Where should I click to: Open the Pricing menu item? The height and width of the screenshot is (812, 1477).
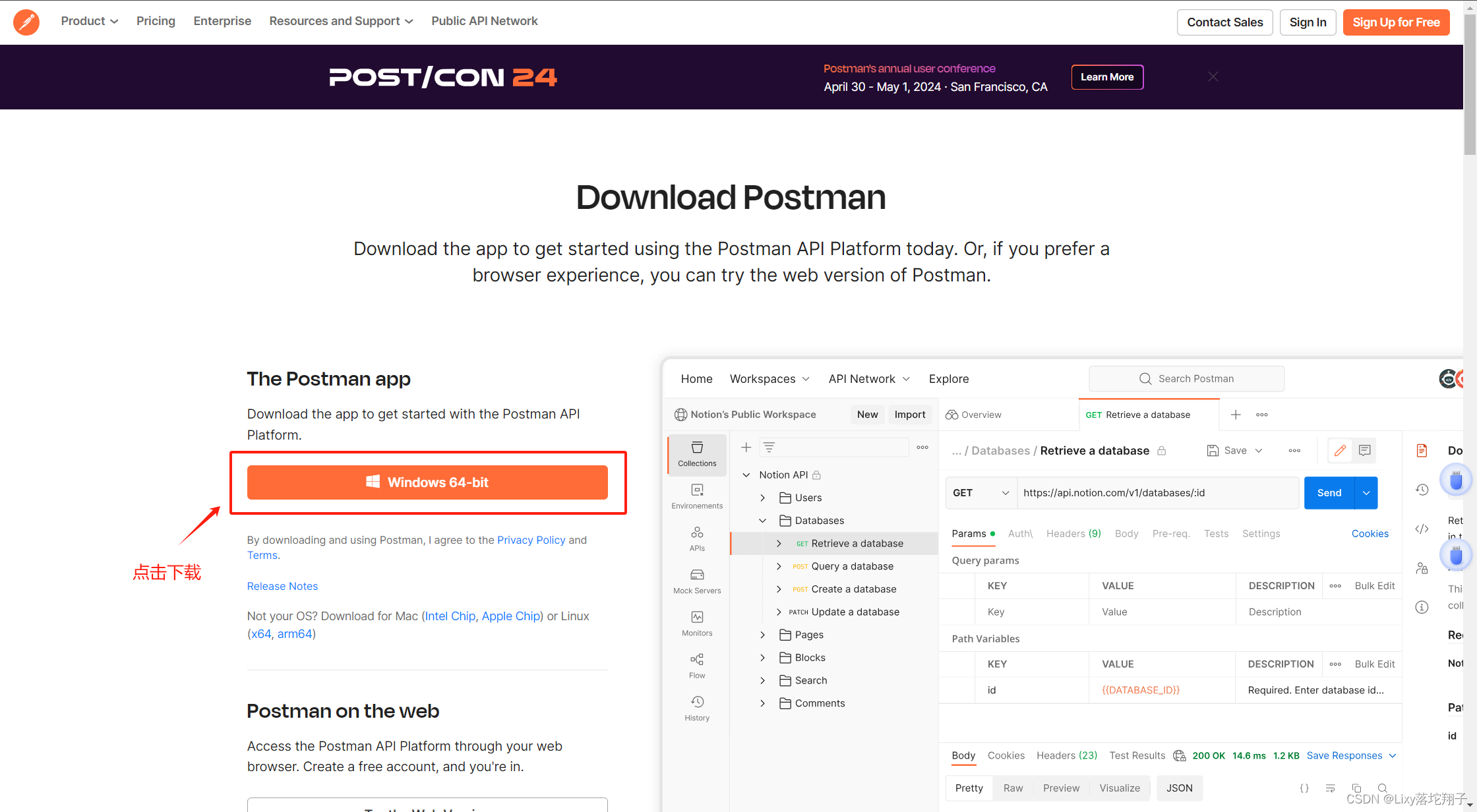(156, 21)
